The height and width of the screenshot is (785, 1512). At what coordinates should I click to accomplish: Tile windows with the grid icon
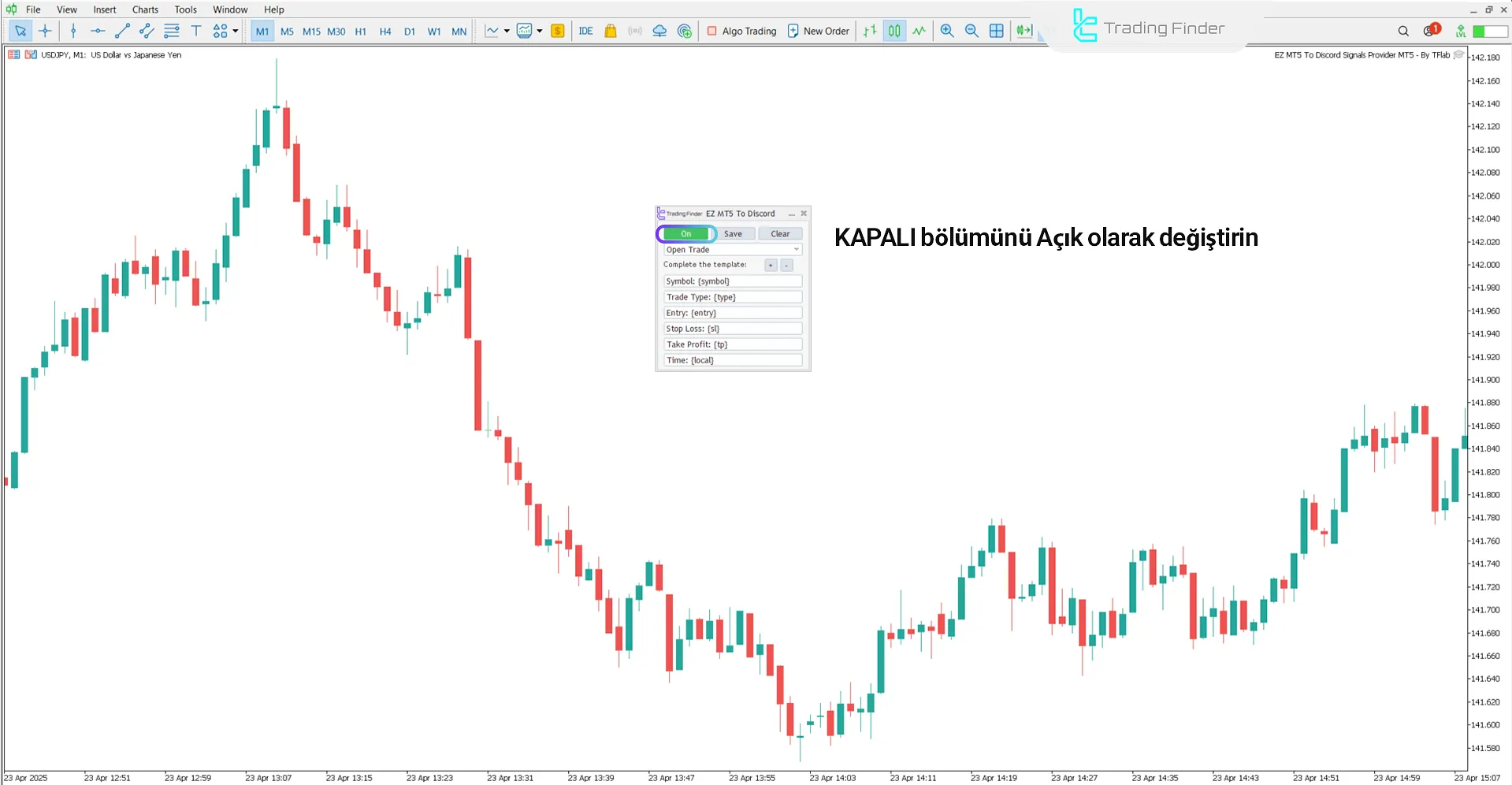coord(997,31)
